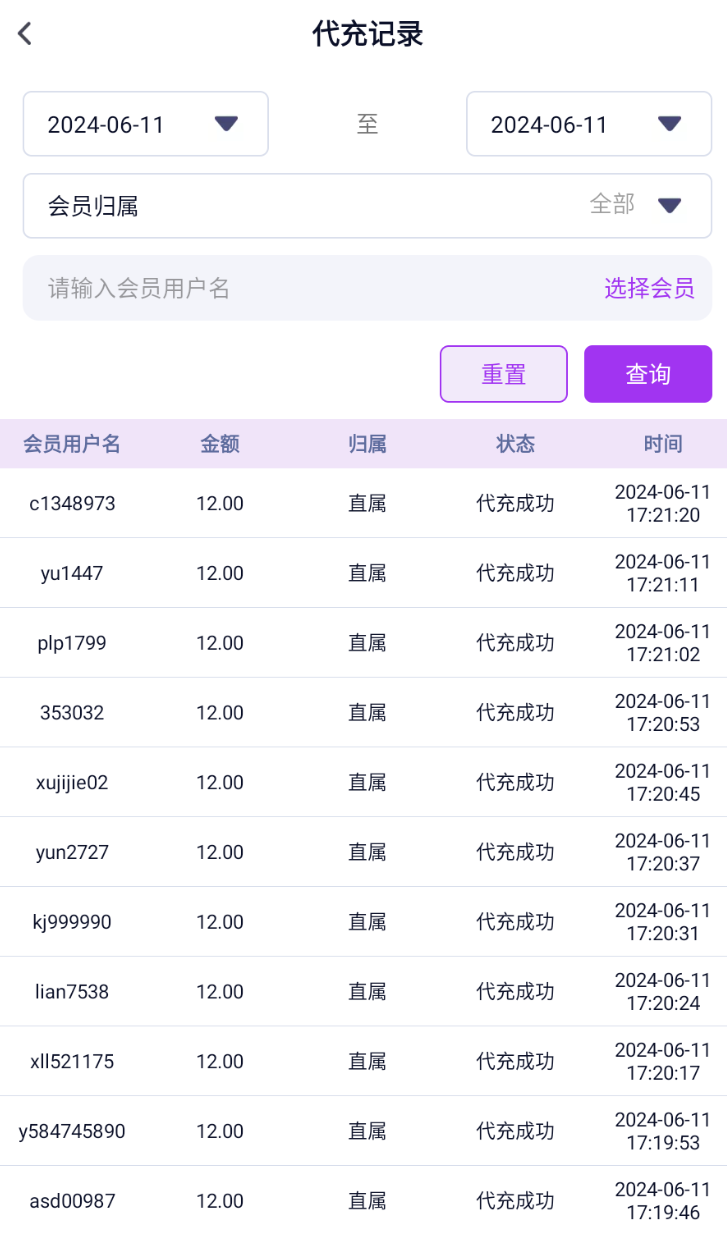Viewport: 727px width, 1234px height.
Task: Open the end date dropdown
Action: click(589, 124)
